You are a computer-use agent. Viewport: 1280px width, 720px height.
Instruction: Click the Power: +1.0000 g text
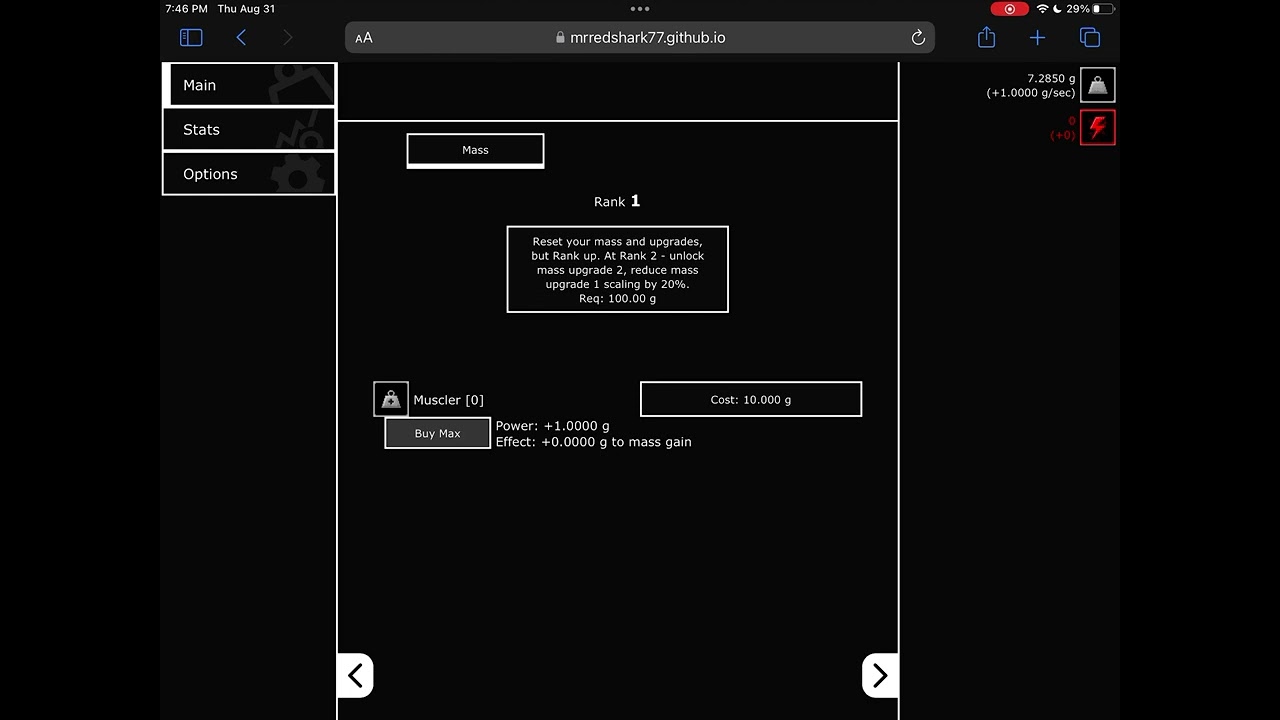tap(553, 426)
